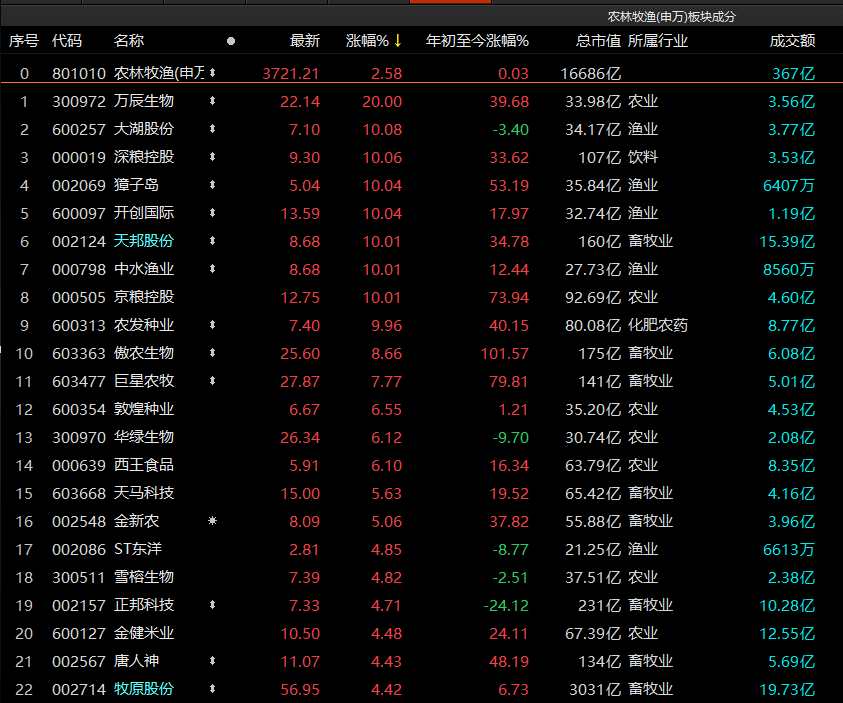Sort by the 名称 column header

(x=128, y=40)
